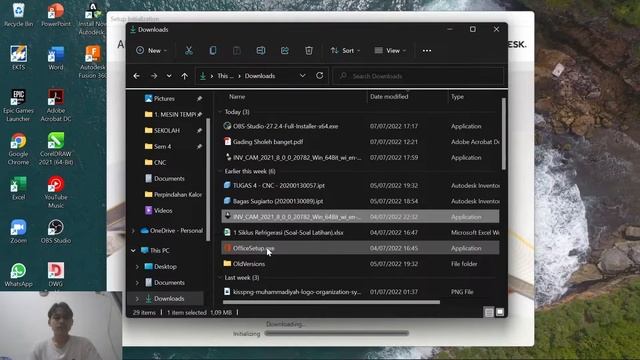Collapse the Last week (3) group

click(x=220, y=278)
